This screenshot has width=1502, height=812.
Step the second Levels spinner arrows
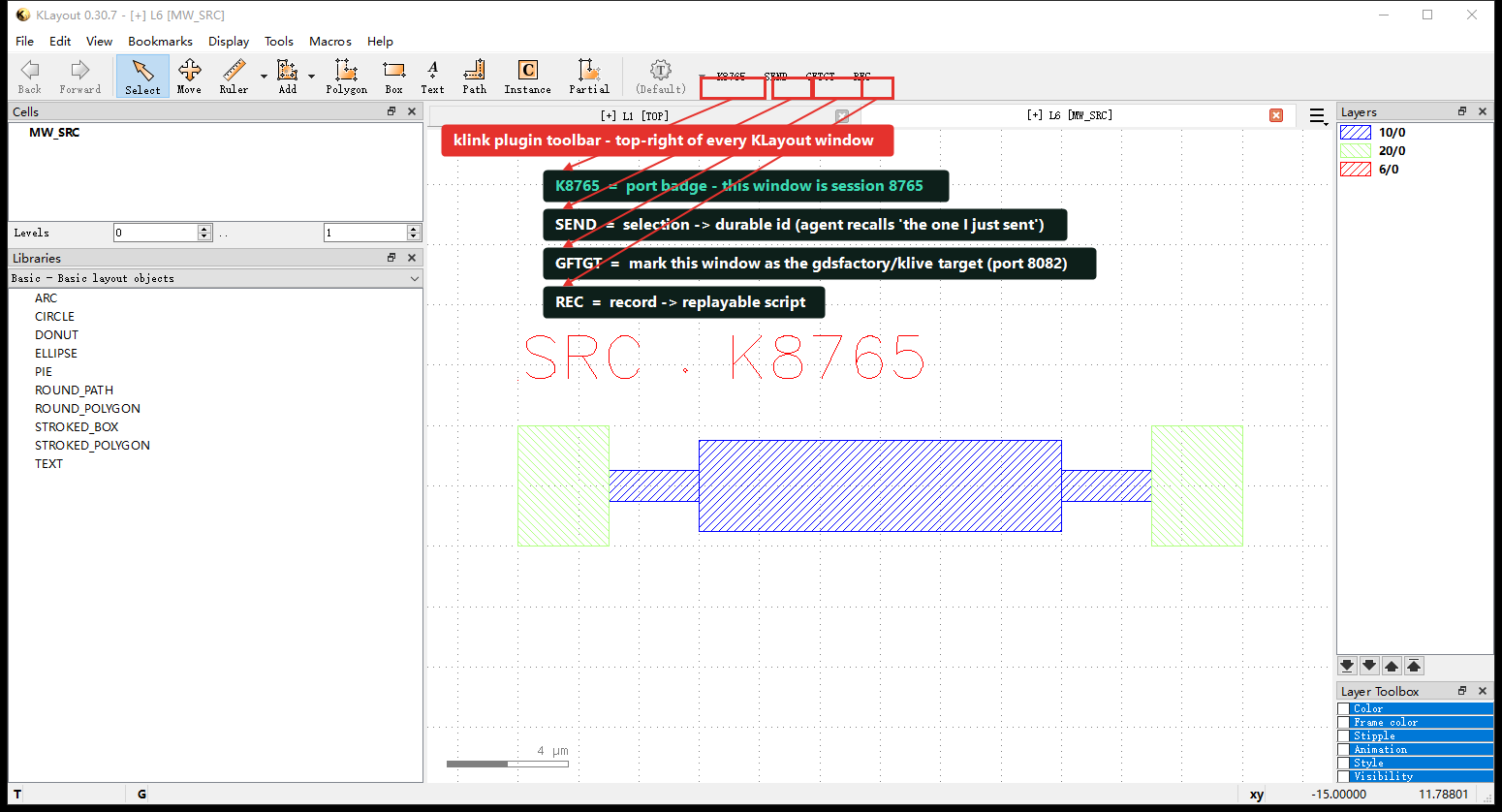click(414, 233)
